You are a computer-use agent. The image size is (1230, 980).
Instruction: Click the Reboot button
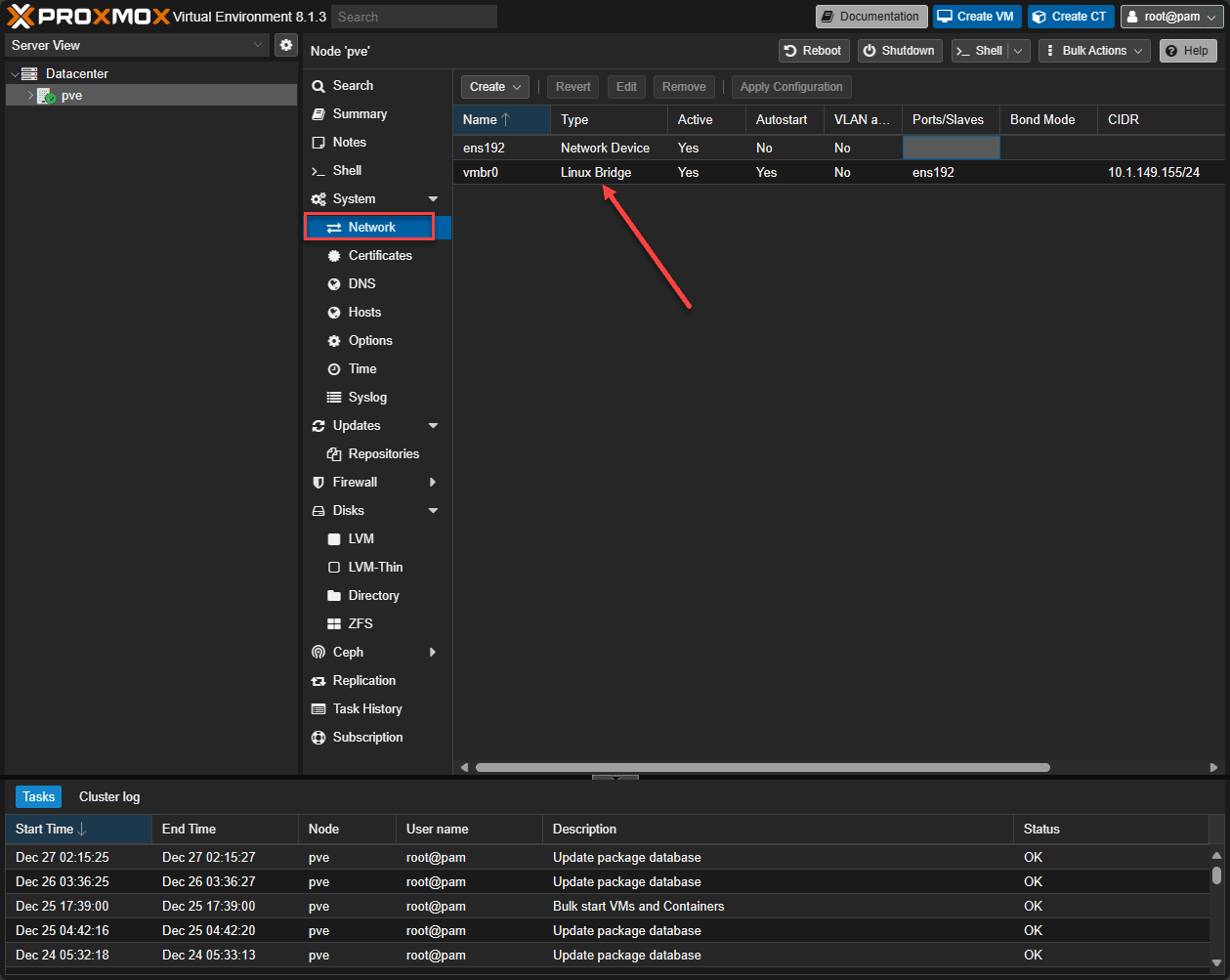click(813, 51)
